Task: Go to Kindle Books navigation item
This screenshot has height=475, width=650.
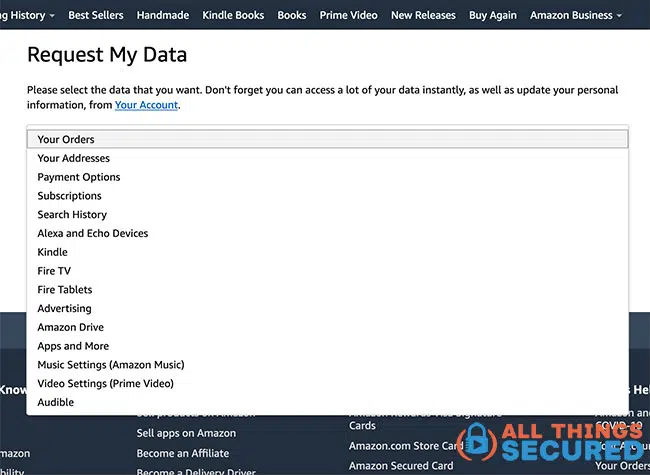Action: pyautogui.click(x=233, y=15)
